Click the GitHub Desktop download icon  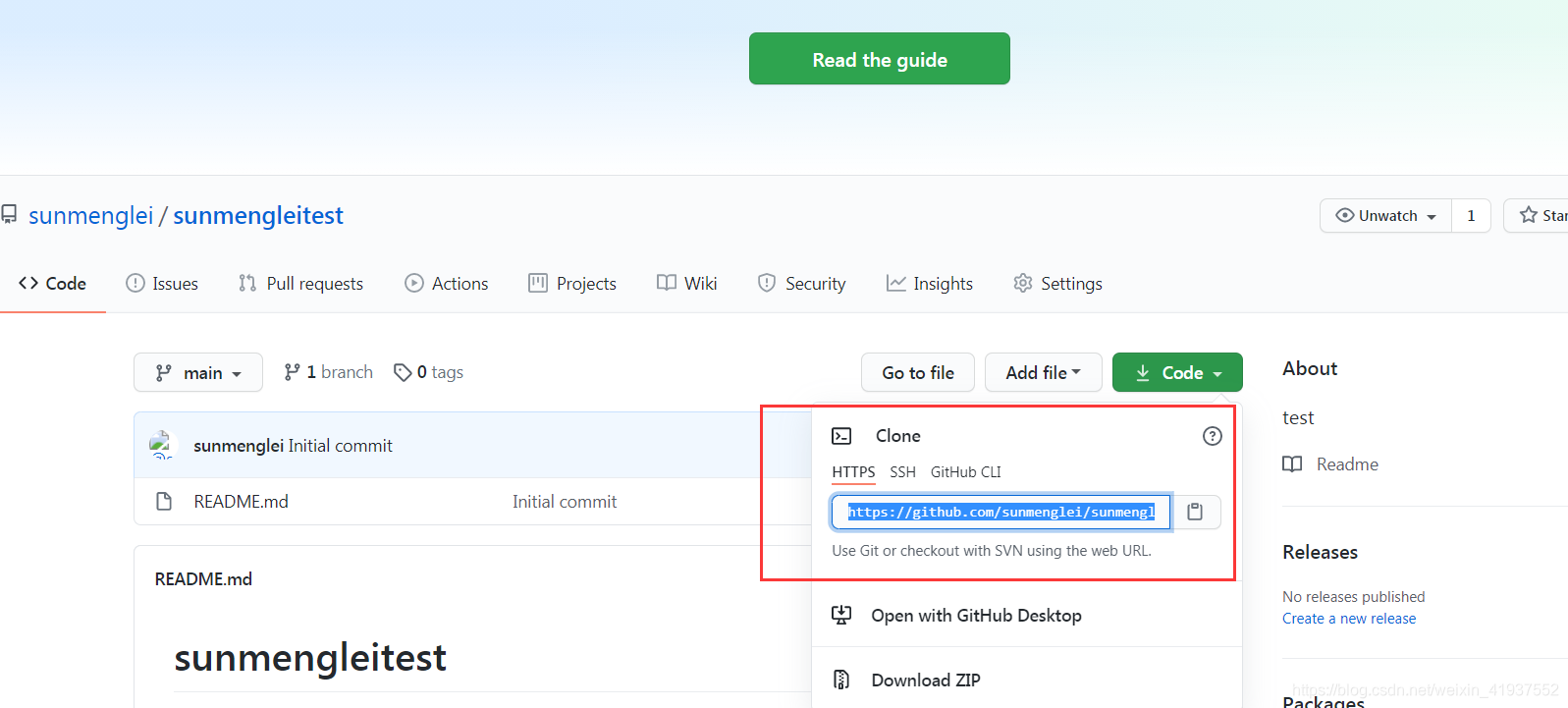[x=841, y=616]
